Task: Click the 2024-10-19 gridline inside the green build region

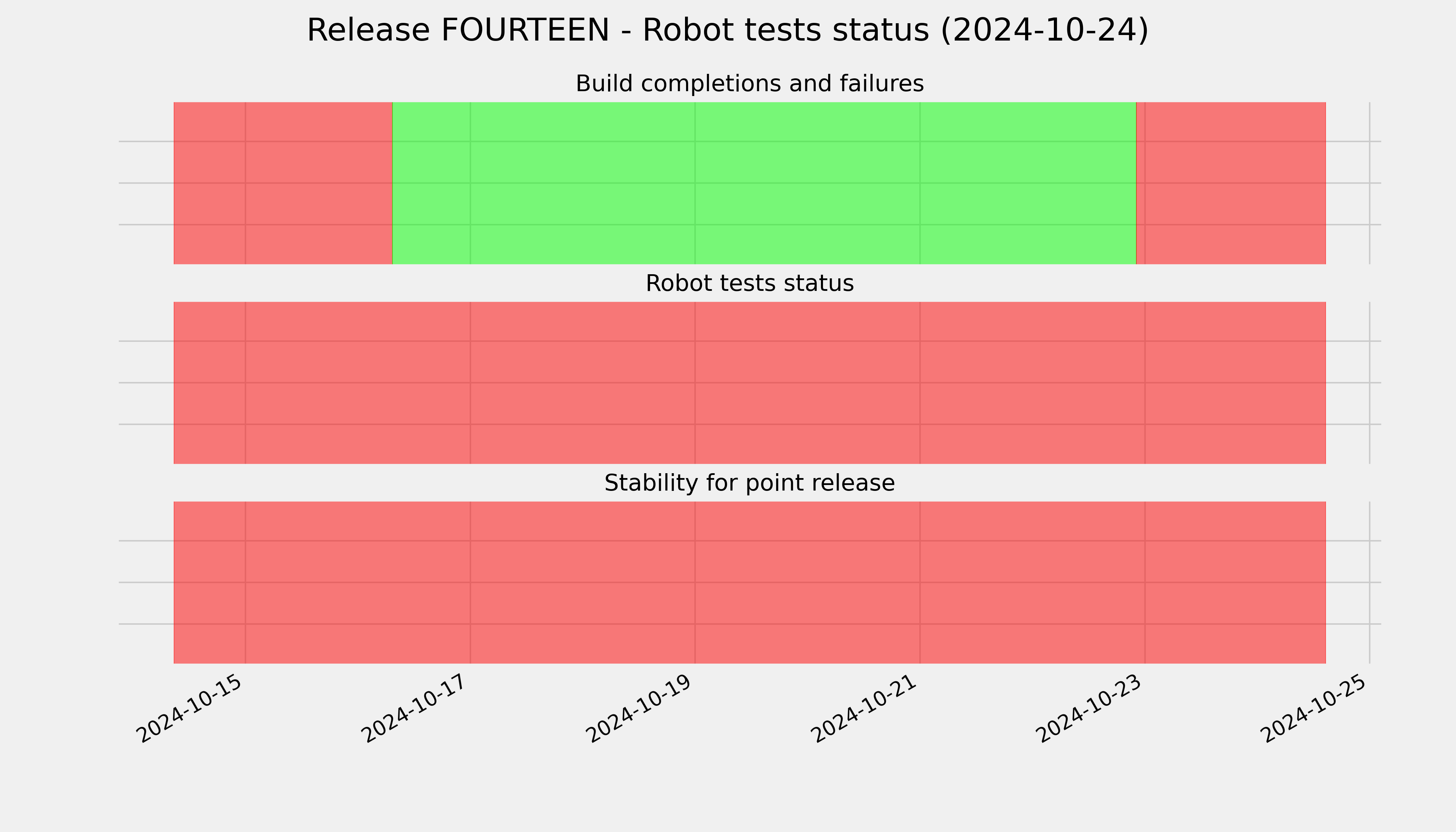Action: [x=695, y=183]
